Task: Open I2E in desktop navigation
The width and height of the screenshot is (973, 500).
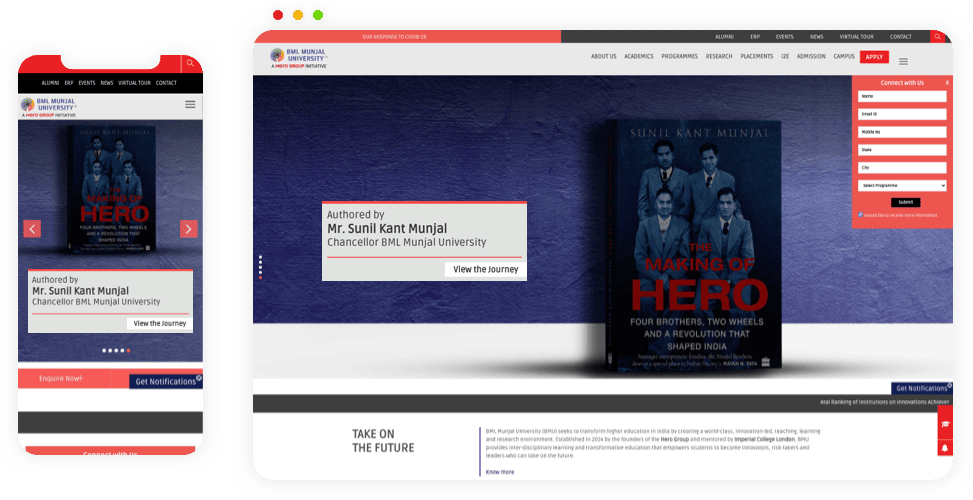Action: [x=785, y=56]
